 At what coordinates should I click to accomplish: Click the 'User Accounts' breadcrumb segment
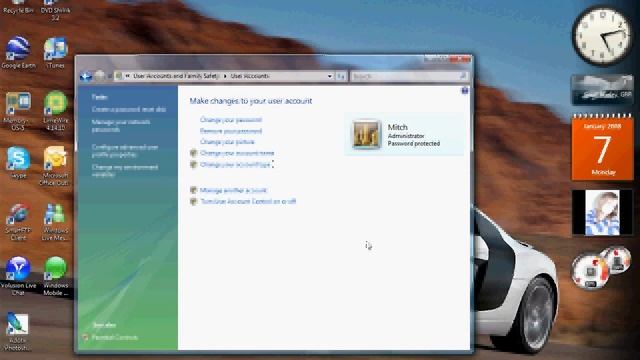pyautogui.click(x=249, y=76)
